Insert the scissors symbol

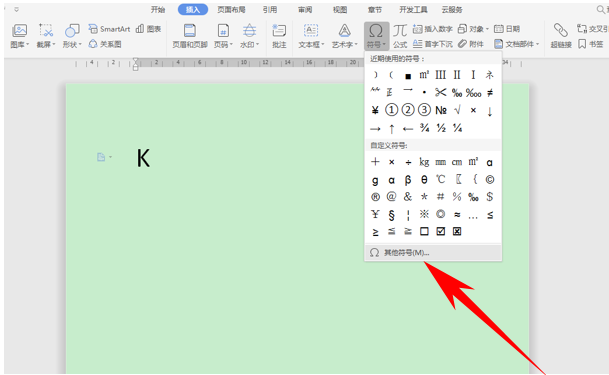tap(440, 92)
